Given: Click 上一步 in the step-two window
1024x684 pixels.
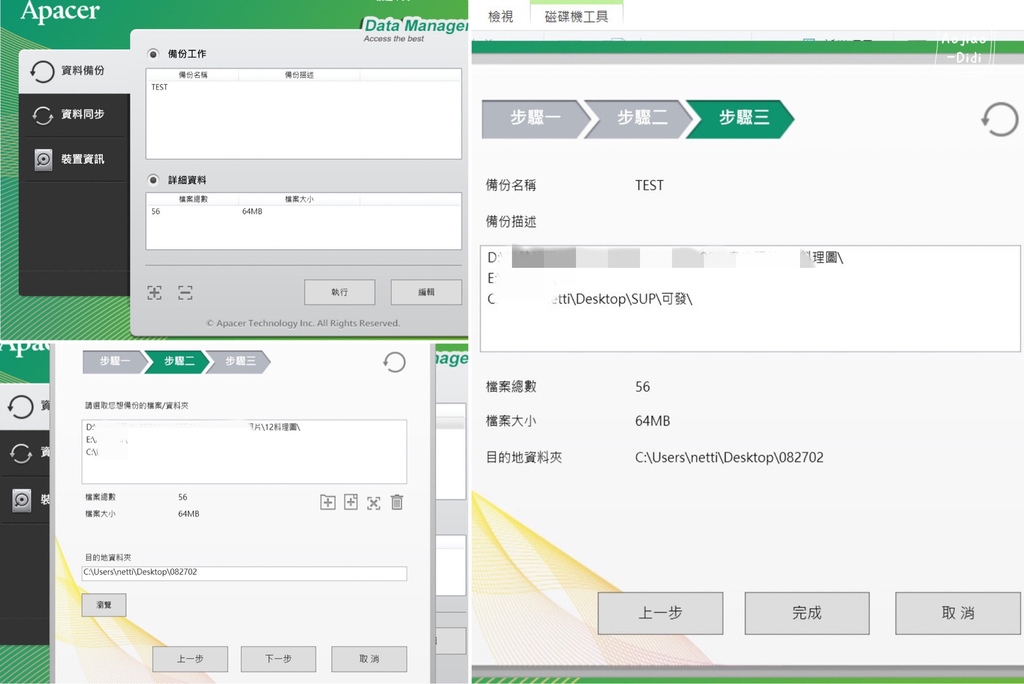Looking at the screenshot, I should point(190,659).
